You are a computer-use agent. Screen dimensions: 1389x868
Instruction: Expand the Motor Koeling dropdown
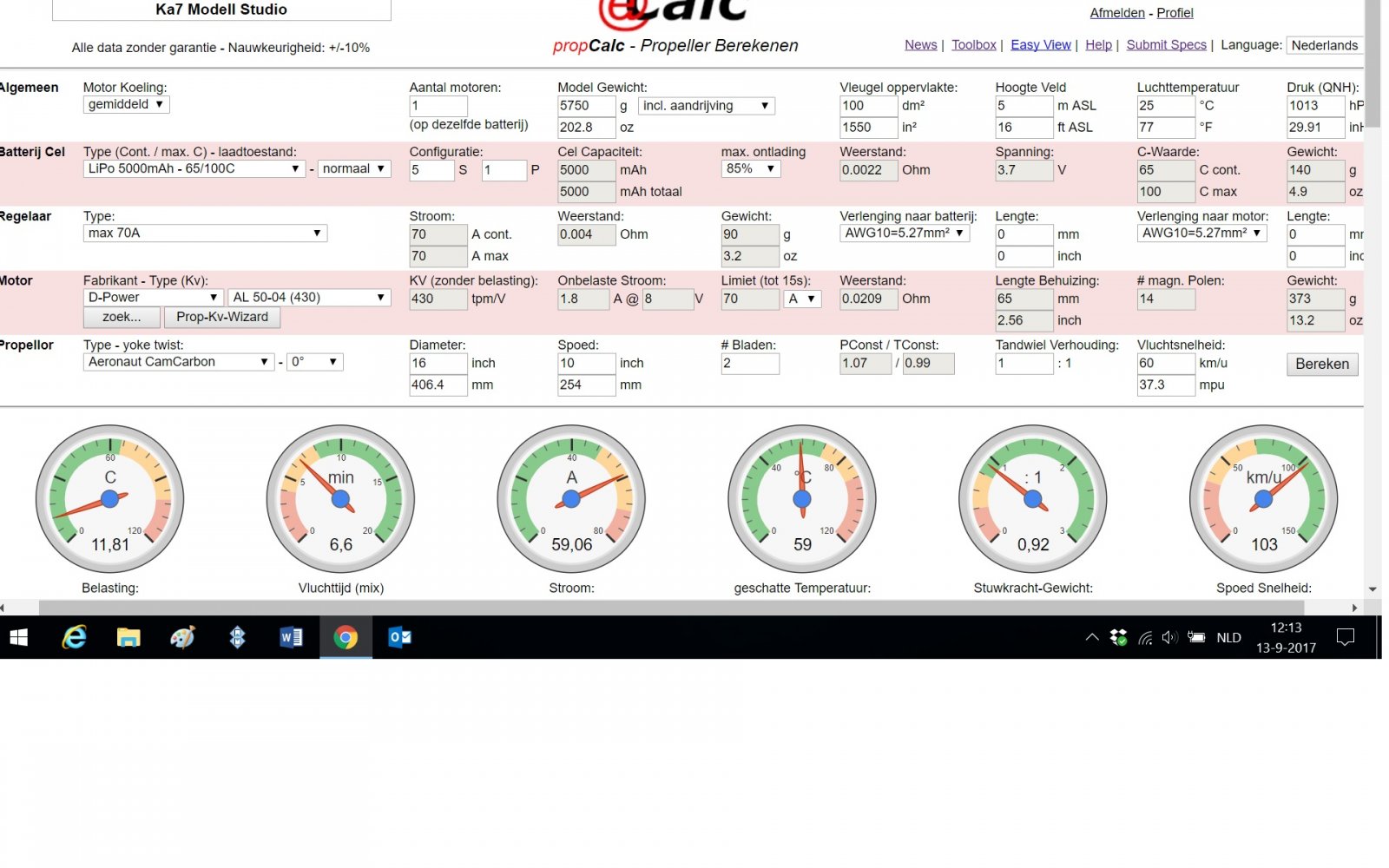tap(127, 104)
